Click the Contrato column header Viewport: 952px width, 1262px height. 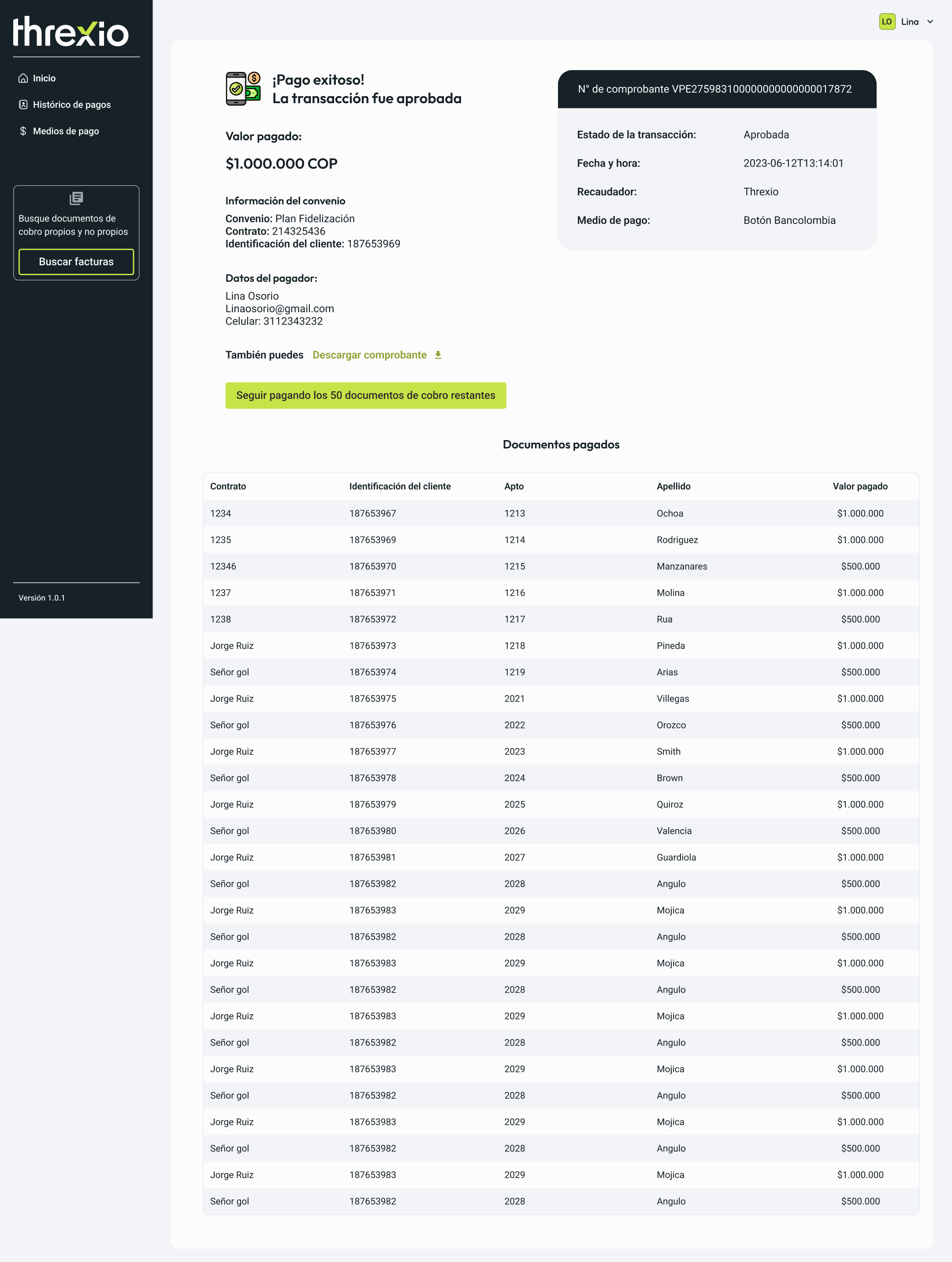point(228,486)
